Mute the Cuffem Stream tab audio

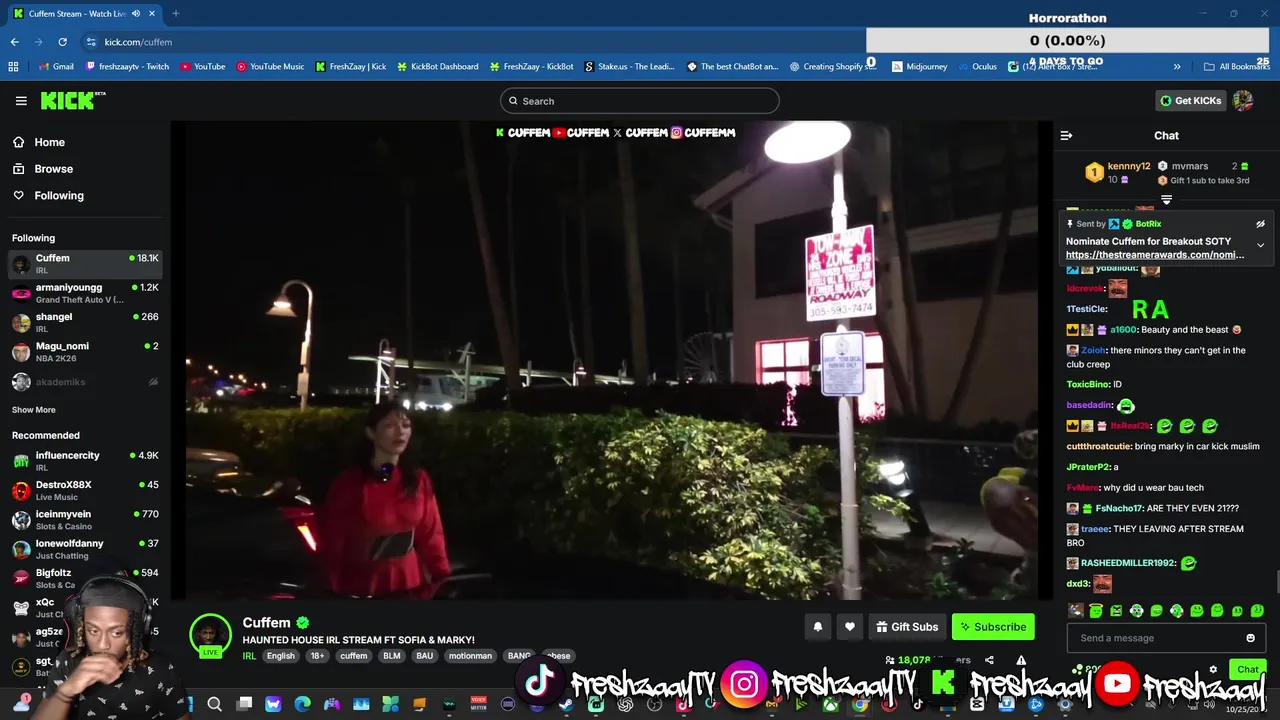pyautogui.click(x=136, y=14)
